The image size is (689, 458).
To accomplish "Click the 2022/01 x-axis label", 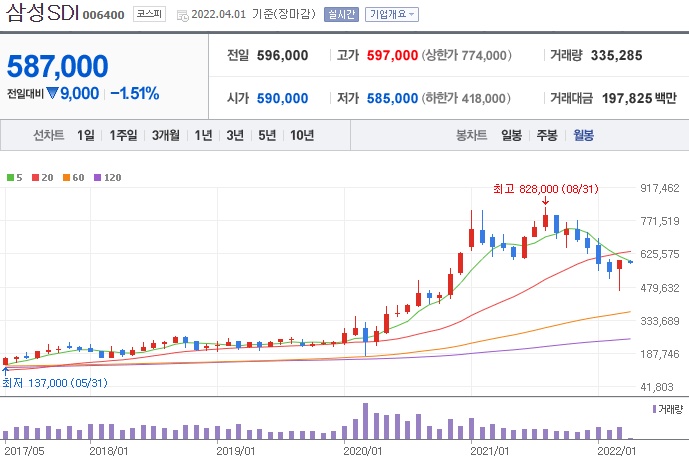I will 616,451.
